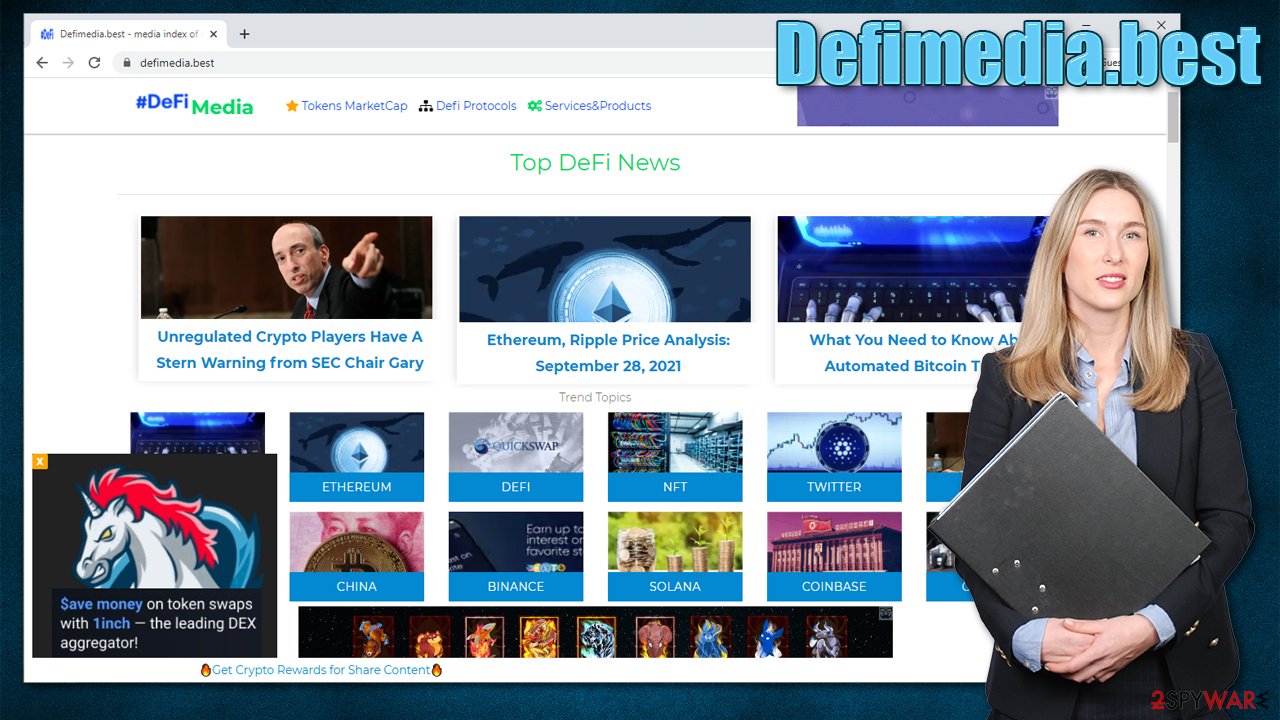Click the 1inch unicorn ad image
This screenshot has height=720, width=1280.
point(155,525)
